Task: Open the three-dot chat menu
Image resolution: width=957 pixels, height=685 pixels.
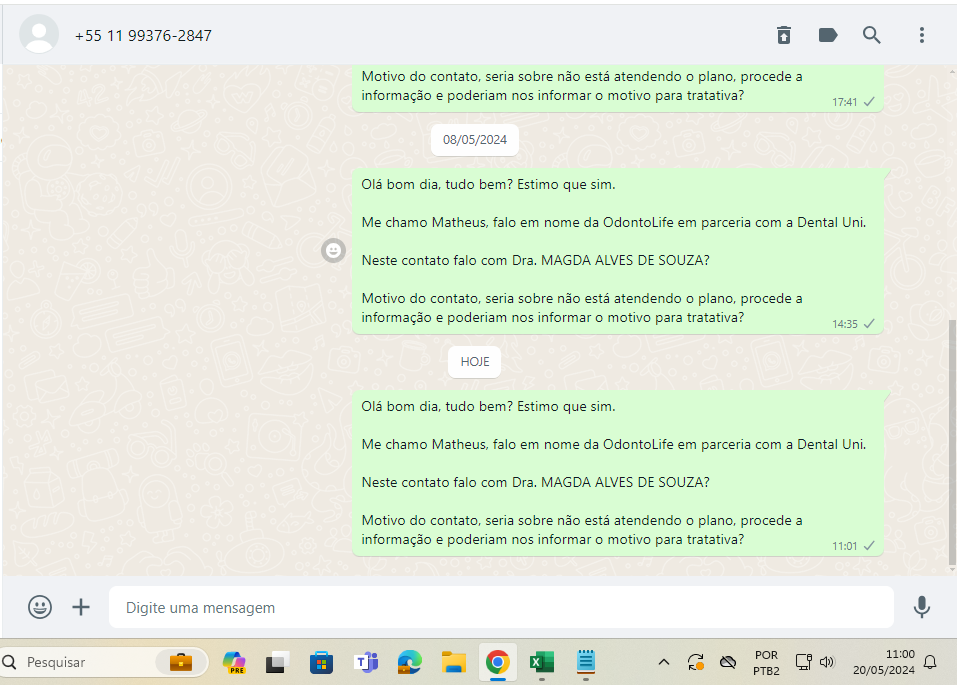Action: [922, 35]
